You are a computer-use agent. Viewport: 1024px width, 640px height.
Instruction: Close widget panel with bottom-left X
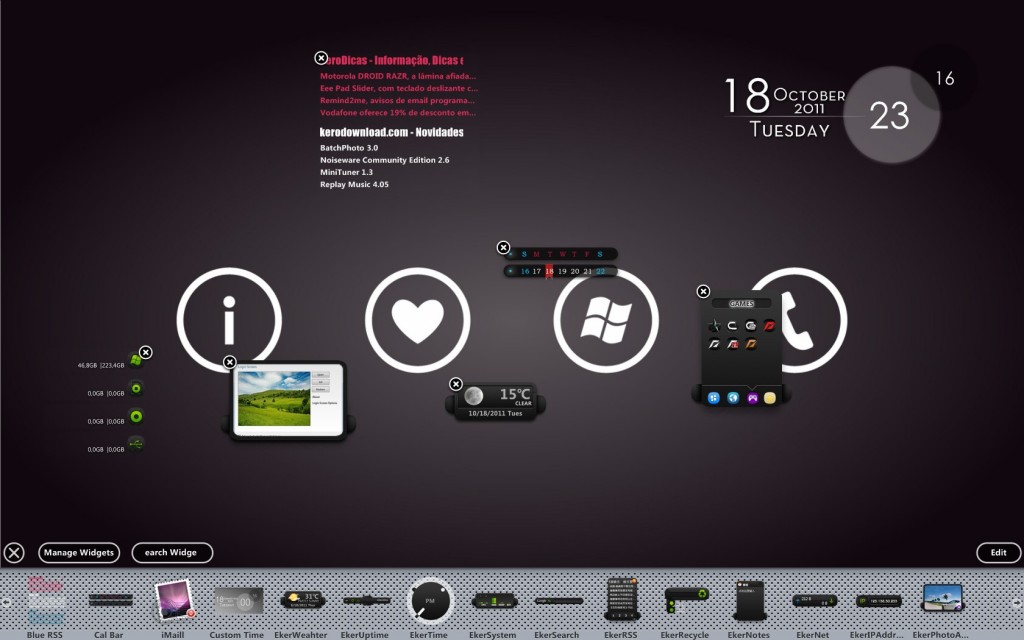pyautogui.click(x=14, y=553)
